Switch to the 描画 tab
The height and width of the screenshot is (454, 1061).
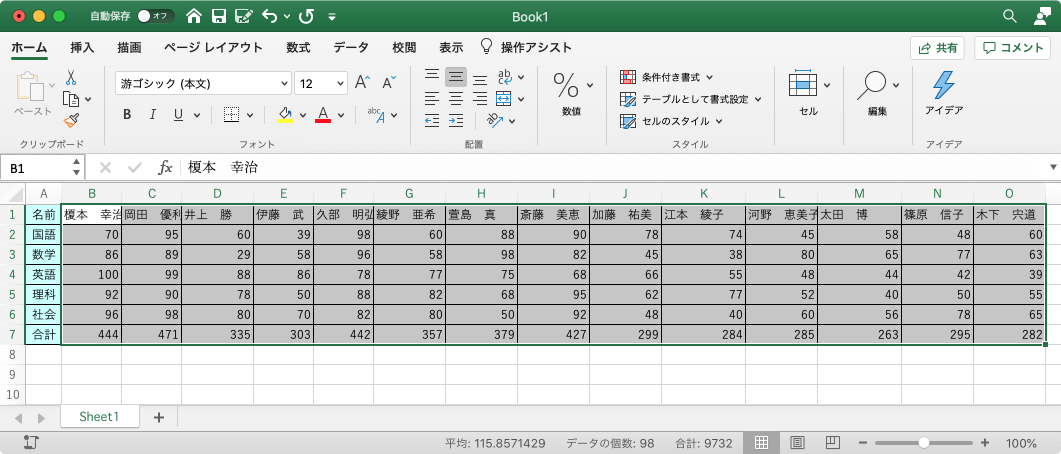click(x=129, y=47)
